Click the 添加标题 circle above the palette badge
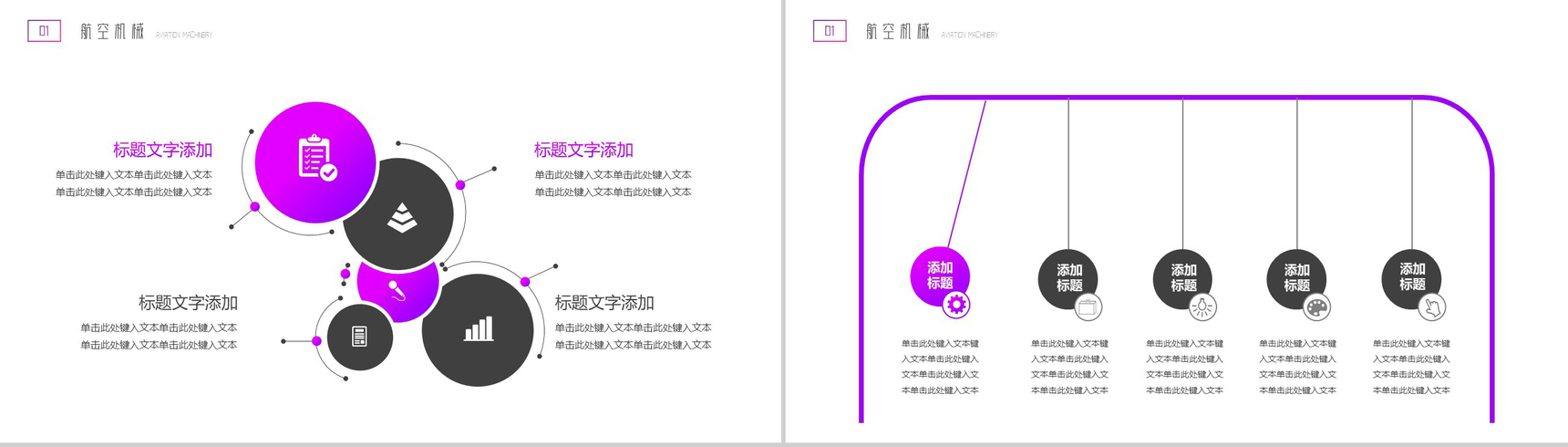This screenshot has height=447, width=1568. click(x=1295, y=276)
